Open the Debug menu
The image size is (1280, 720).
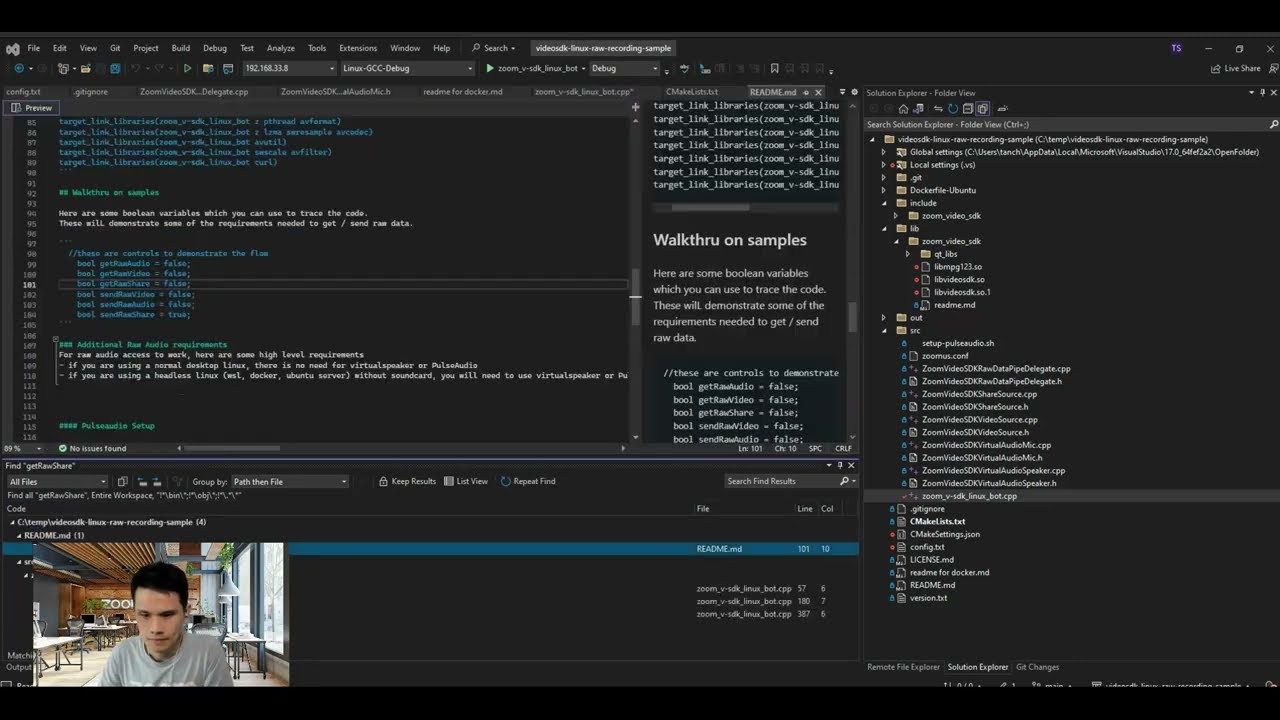coord(214,48)
